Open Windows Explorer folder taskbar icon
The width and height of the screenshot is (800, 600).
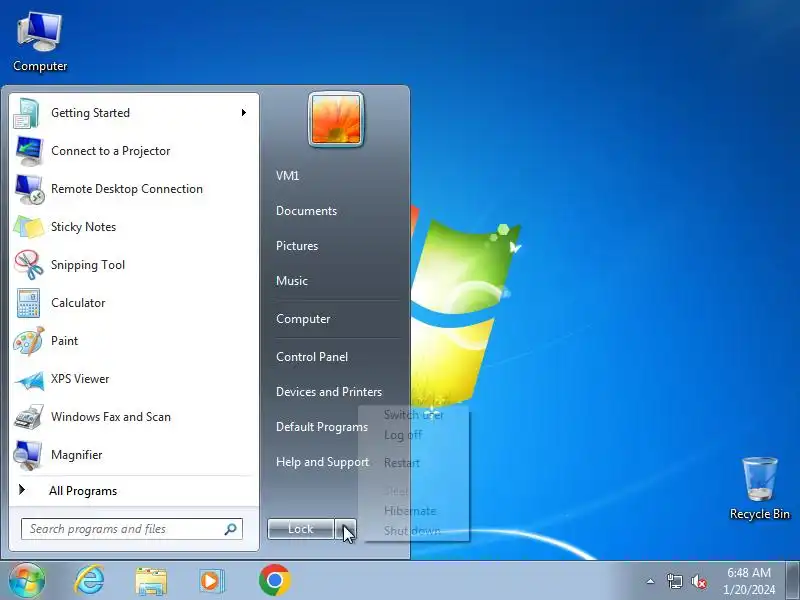click(x=151, y=581)
